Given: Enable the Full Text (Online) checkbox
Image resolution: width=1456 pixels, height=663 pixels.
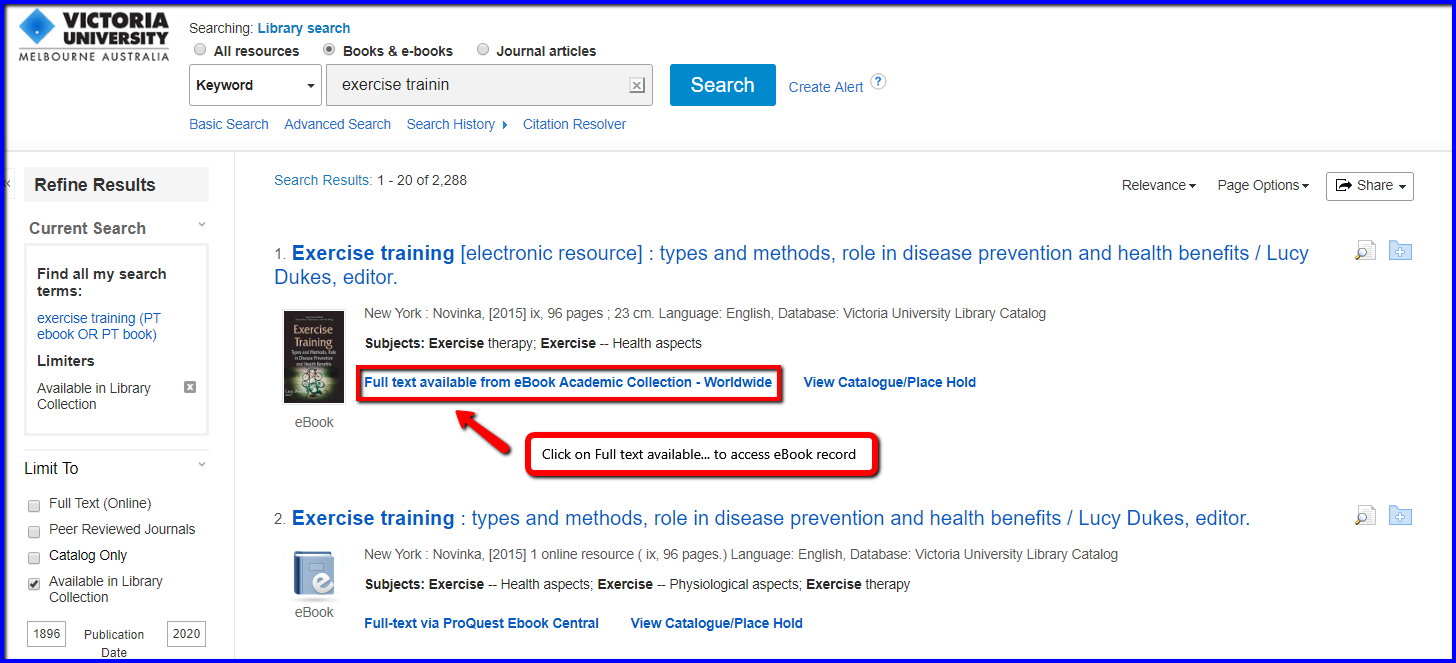Looking at the screenshot, I should click(x=34, y=505).
